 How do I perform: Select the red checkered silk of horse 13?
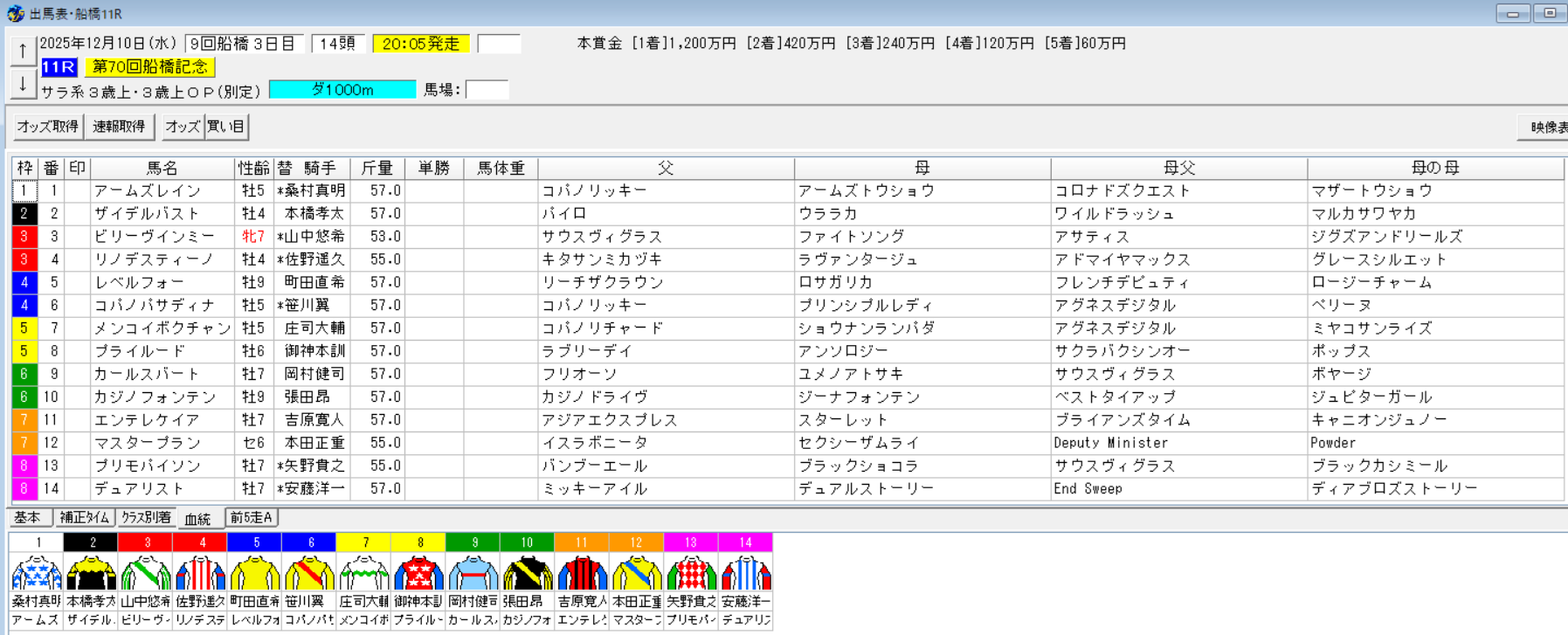[690, 573]
